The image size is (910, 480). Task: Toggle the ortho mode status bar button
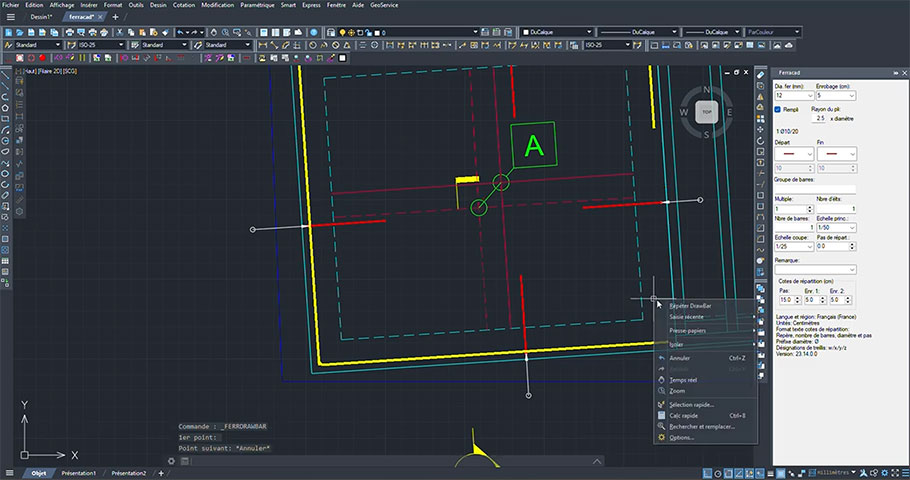pos(728,473)
